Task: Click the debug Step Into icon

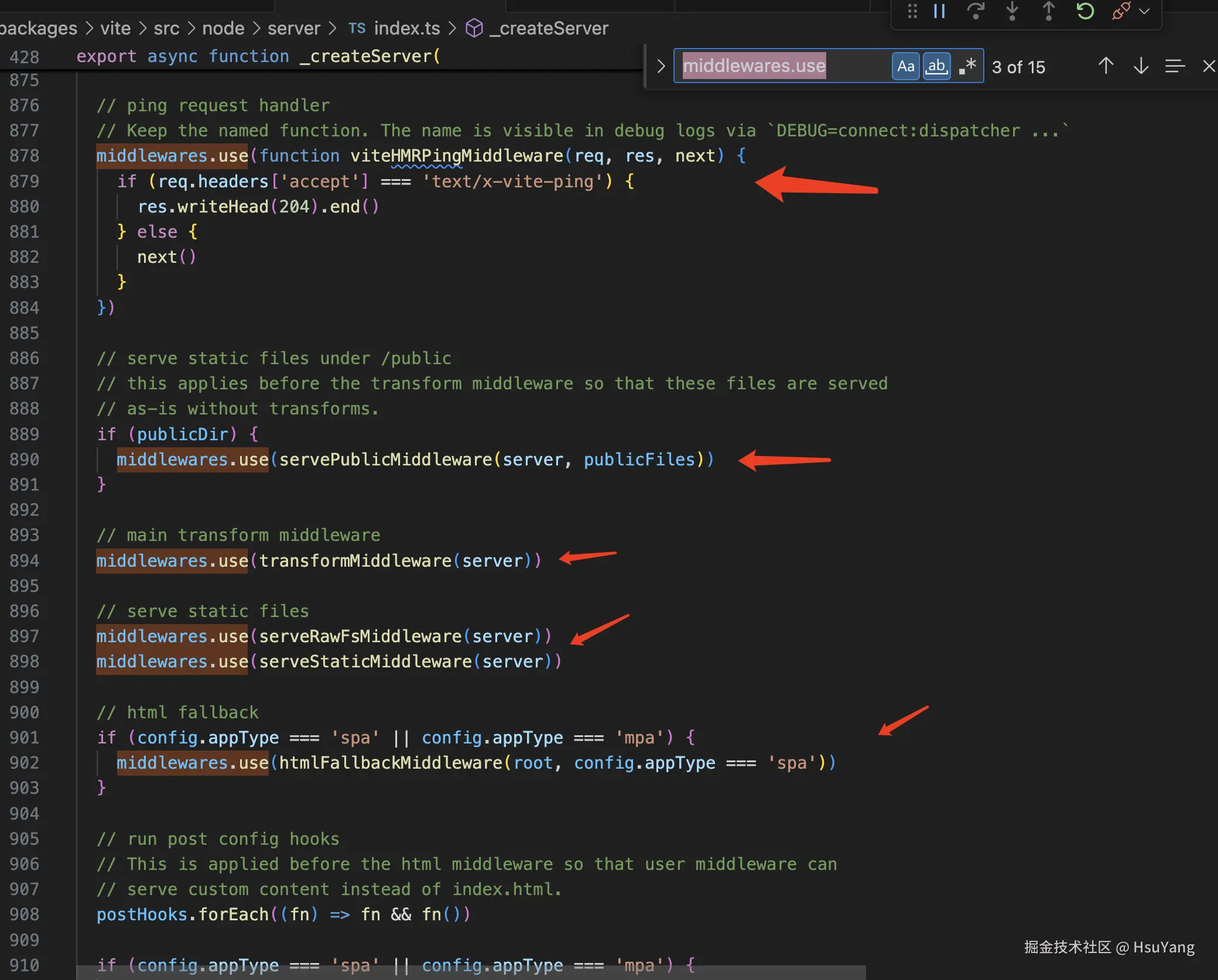Action: [x=1012, y=11]
